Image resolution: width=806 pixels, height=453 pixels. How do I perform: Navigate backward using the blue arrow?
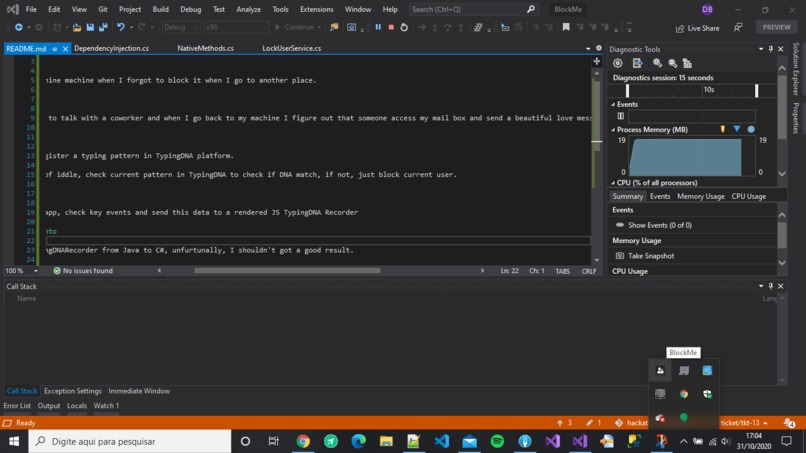coord(19,27)
